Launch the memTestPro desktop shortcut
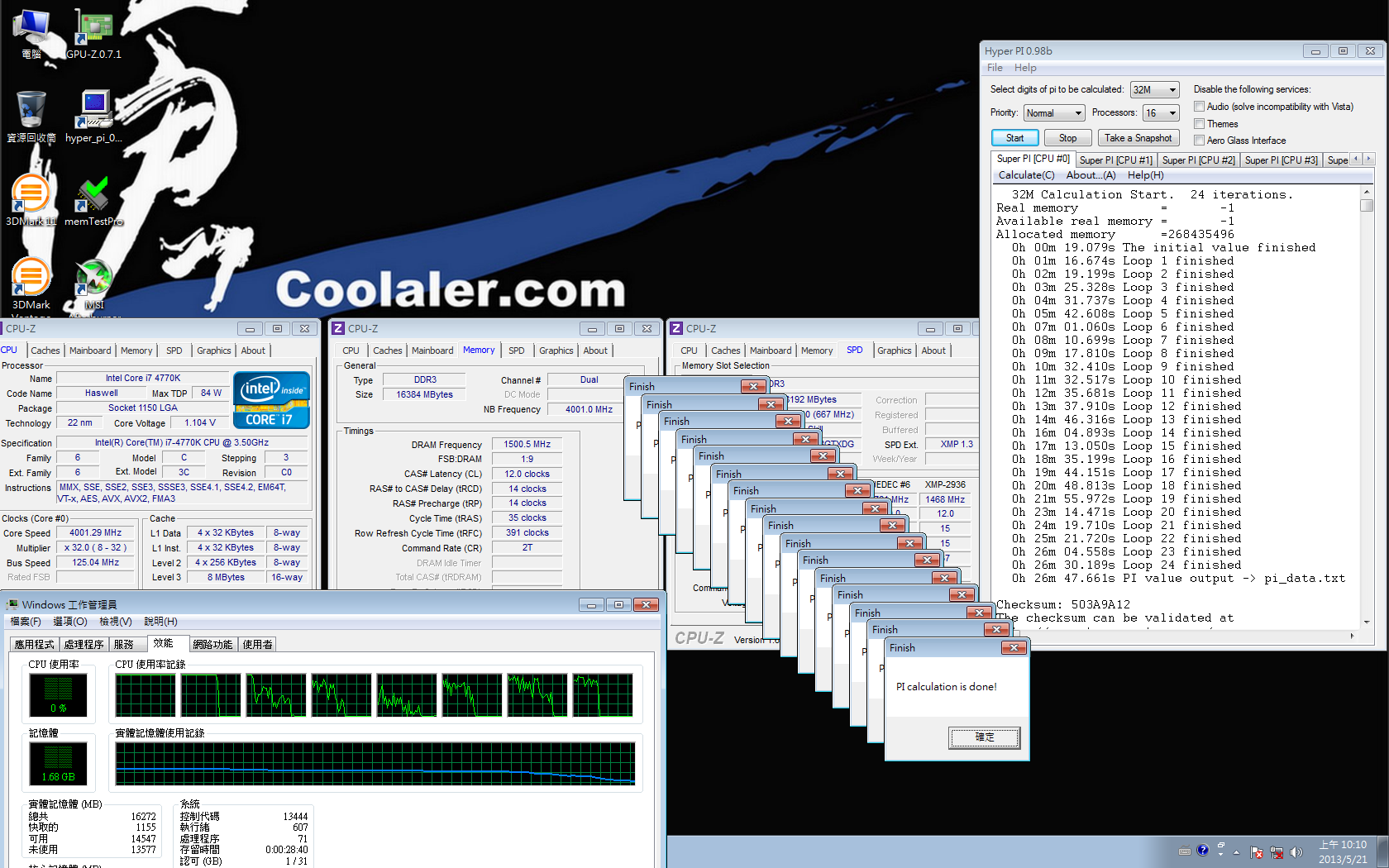 [x=93, y=200]
